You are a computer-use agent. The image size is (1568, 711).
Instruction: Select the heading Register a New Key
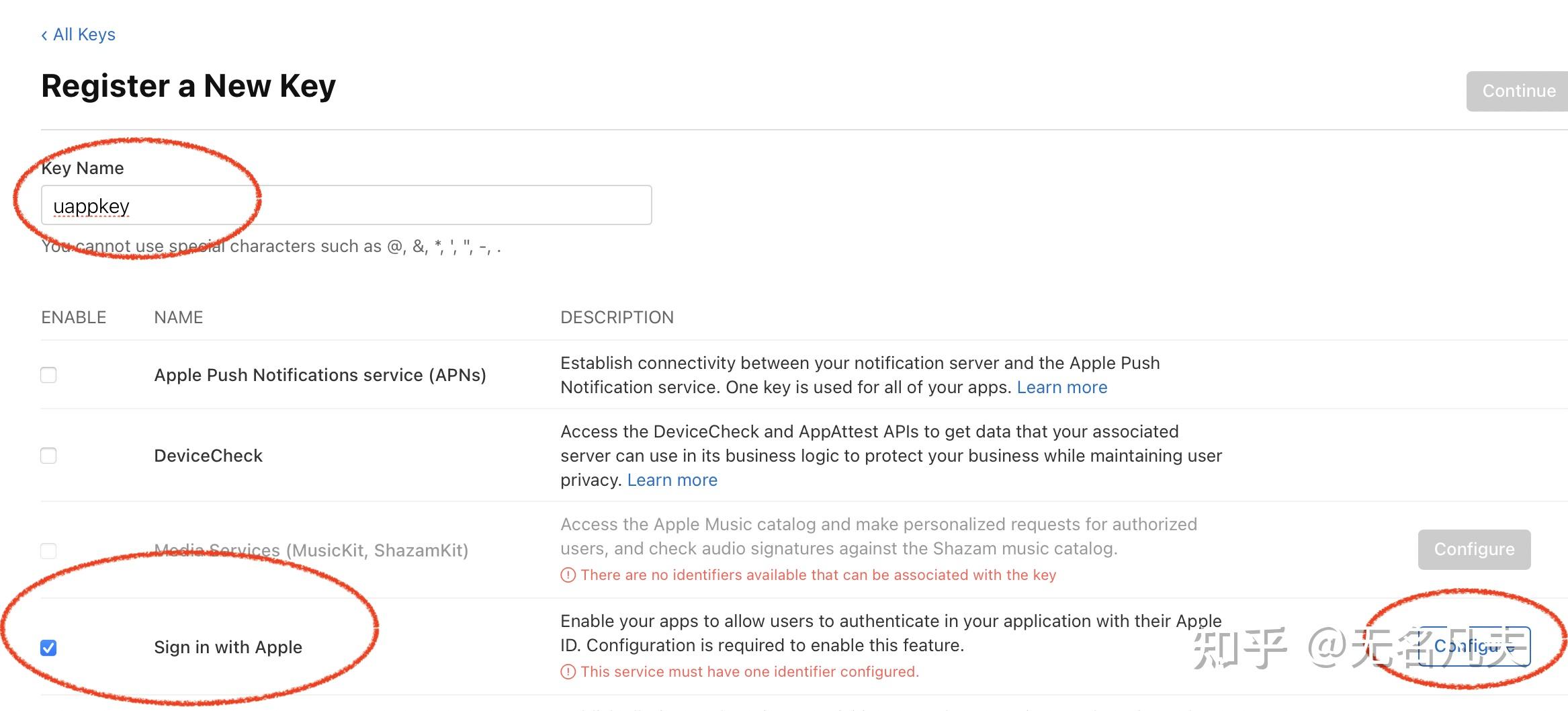point(188,85)
